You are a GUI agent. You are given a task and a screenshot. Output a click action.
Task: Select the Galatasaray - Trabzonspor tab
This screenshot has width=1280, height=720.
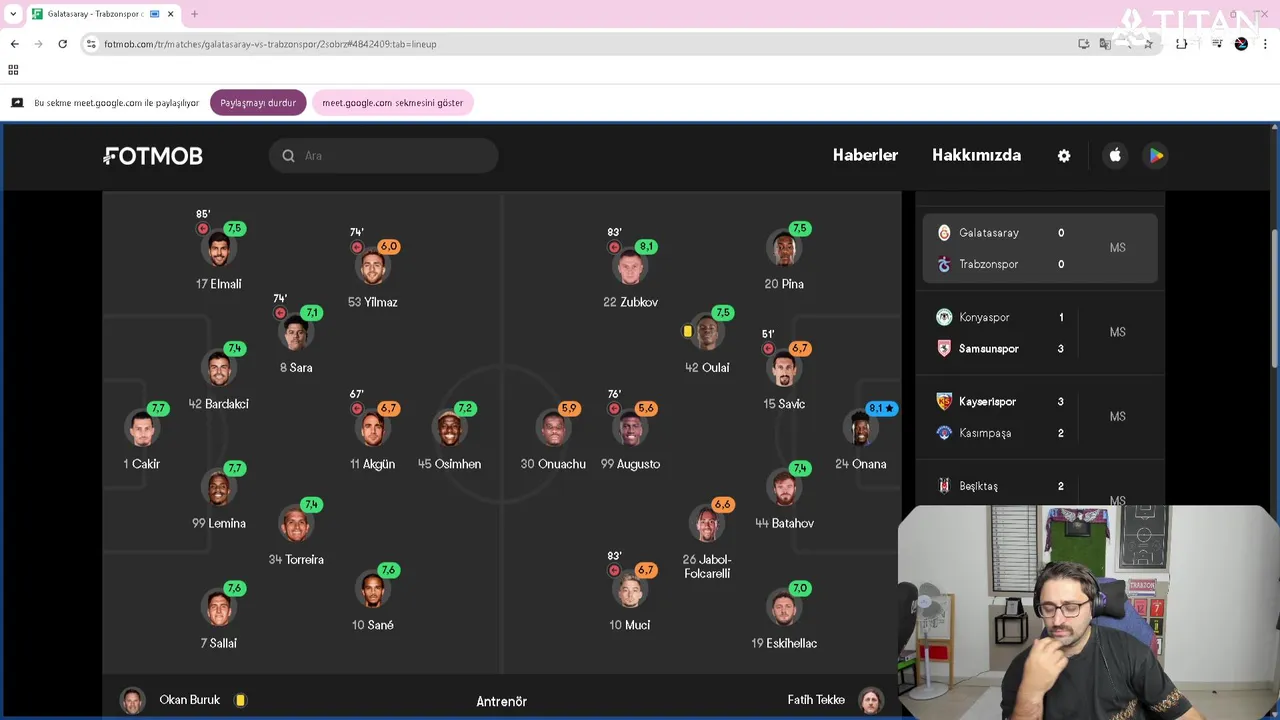(102, 14)
